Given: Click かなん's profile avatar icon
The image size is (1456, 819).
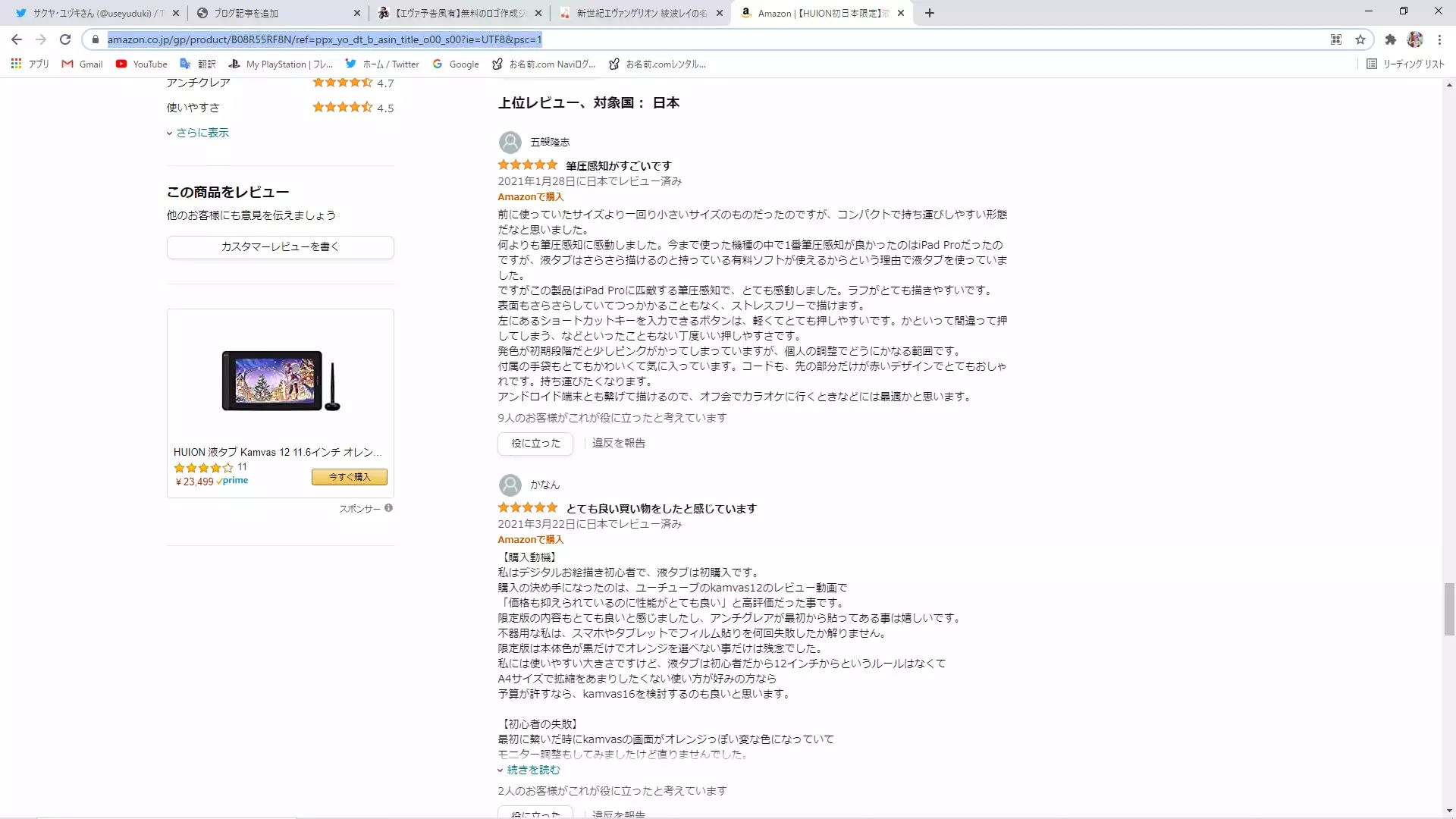Looking at the screenshot, I should 510,485.
